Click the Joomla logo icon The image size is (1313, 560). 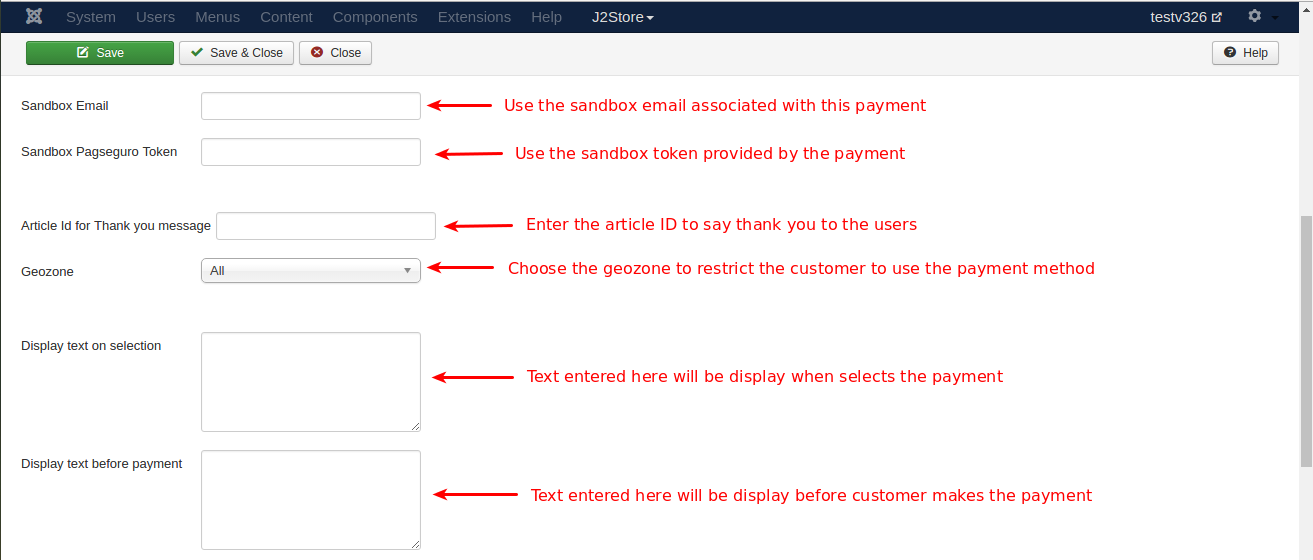tap(34, 16)
